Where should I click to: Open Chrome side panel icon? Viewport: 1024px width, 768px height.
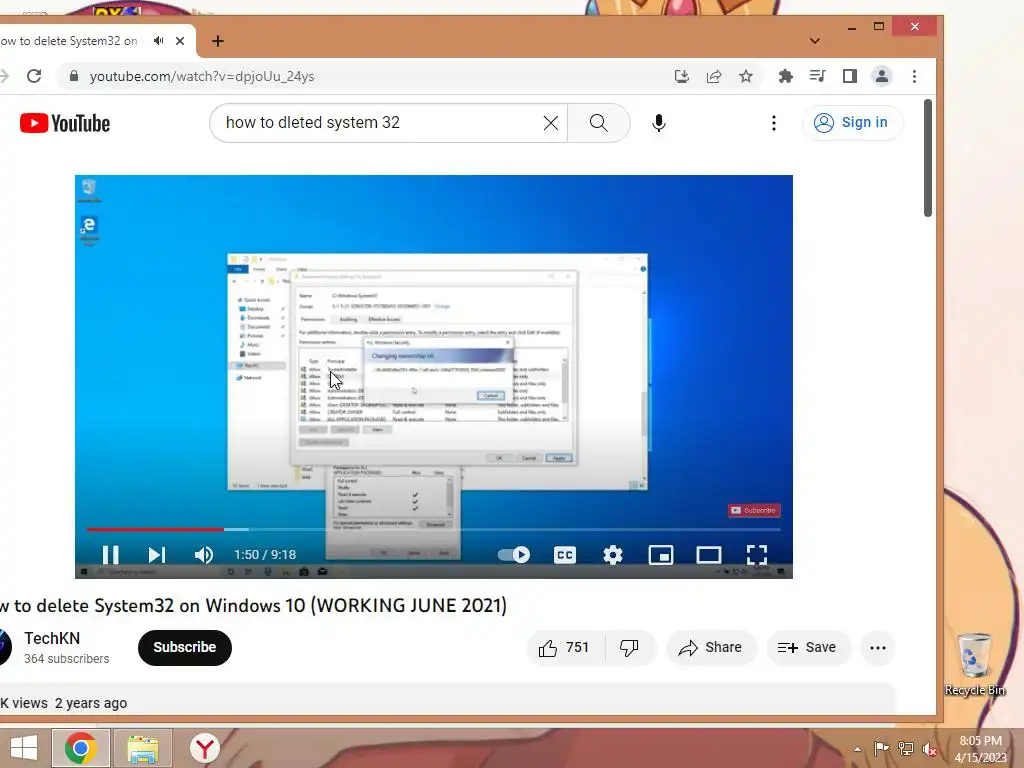coord(850,76)
